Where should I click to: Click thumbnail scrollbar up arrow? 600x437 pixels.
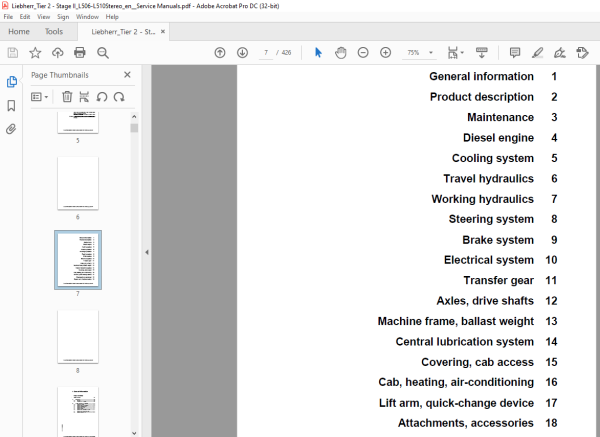coord(134,116)
